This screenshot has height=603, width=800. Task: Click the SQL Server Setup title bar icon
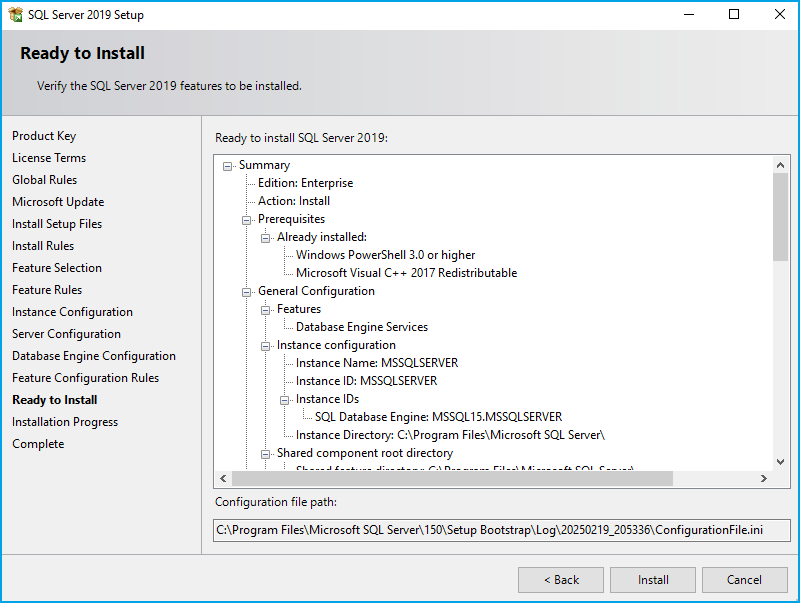point(15,15)
